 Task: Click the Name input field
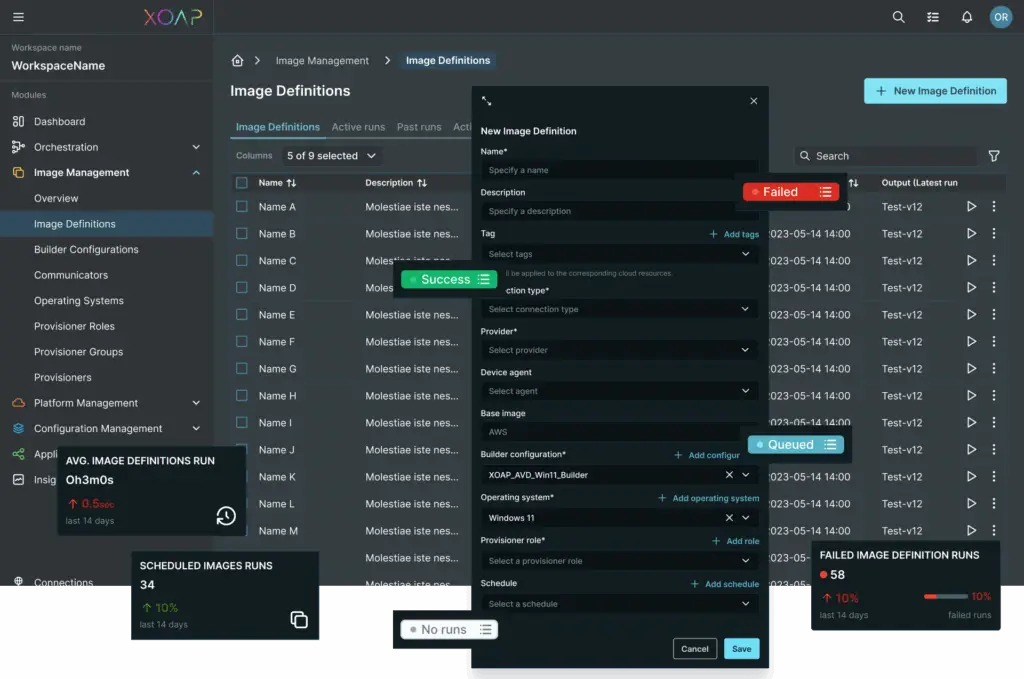point(618,170)
